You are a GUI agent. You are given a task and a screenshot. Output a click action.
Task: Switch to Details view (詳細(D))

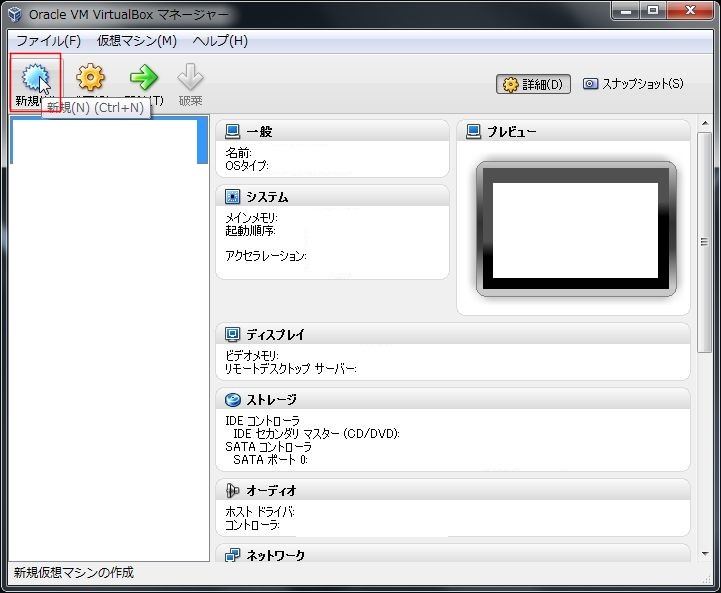[x=533, y=84]
